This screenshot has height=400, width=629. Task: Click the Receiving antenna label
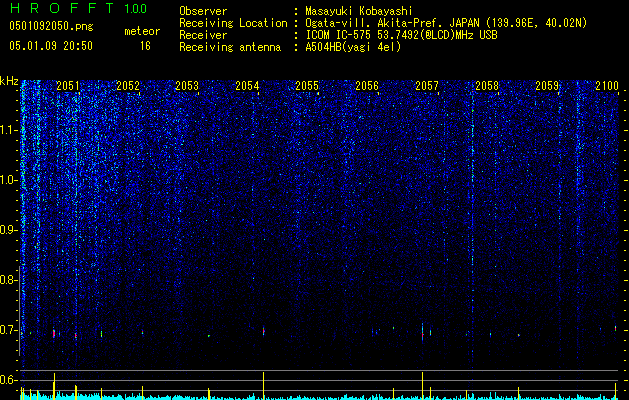(x=230, y=47)
